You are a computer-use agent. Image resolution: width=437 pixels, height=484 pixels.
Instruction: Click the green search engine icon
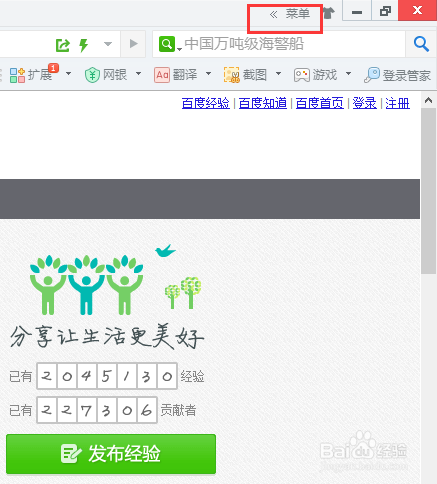(x=167, y=44)
